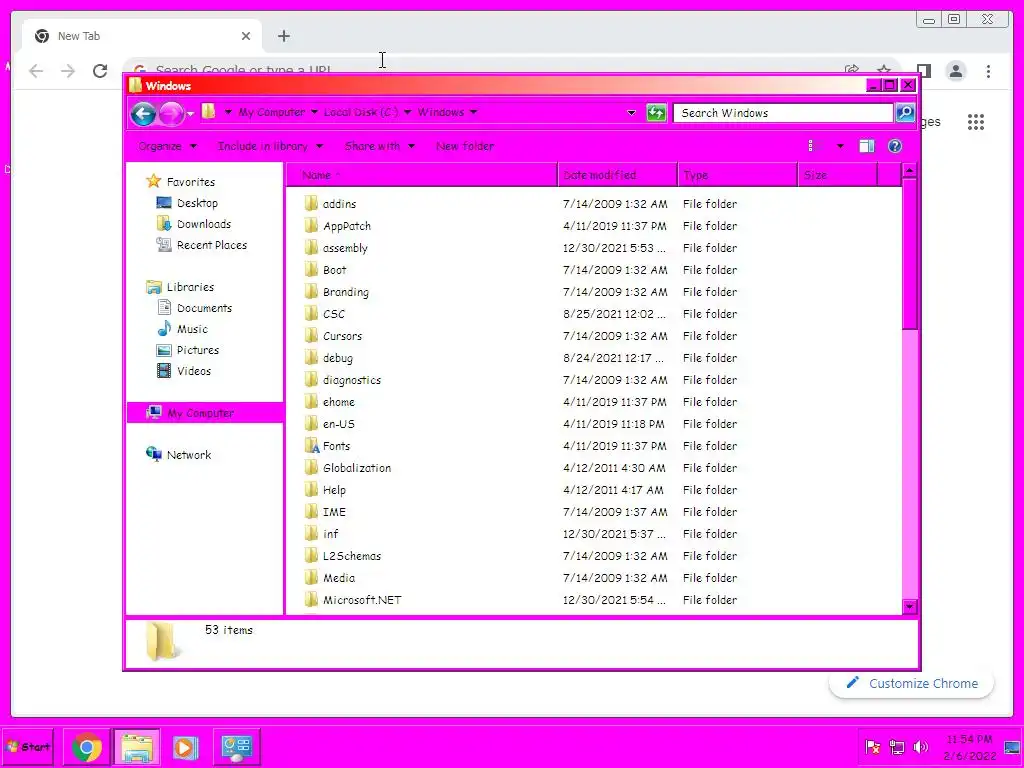Image resolution: width=1024 pixels, height=768 pixels.
Task: Sort by Name column header
Action: [421, 175]
